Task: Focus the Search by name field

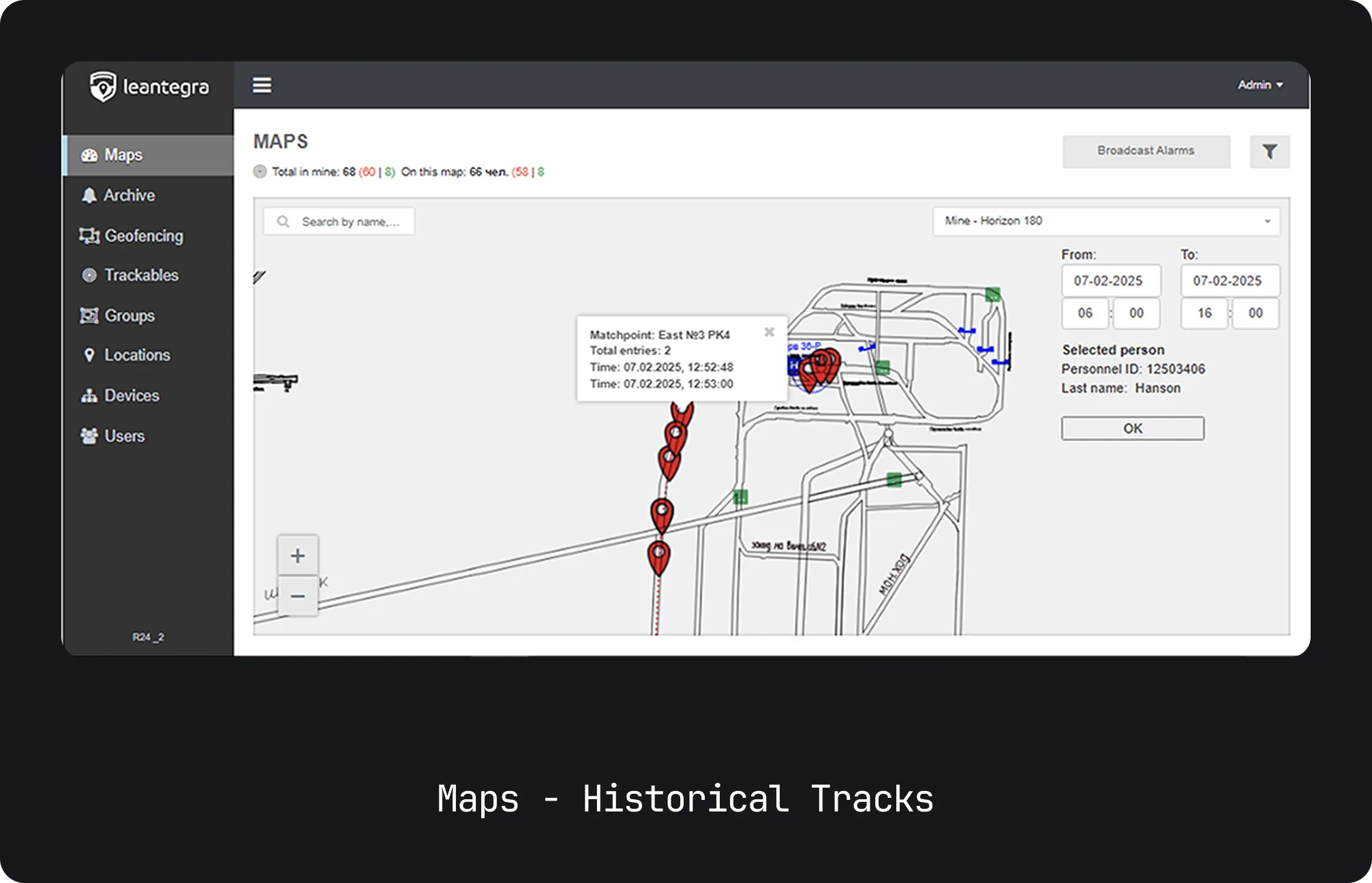Action: point(350,221)
